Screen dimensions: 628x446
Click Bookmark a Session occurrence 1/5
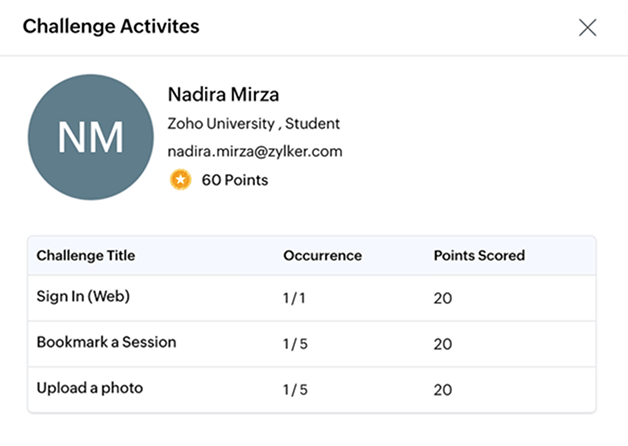[x=295, y=344]
